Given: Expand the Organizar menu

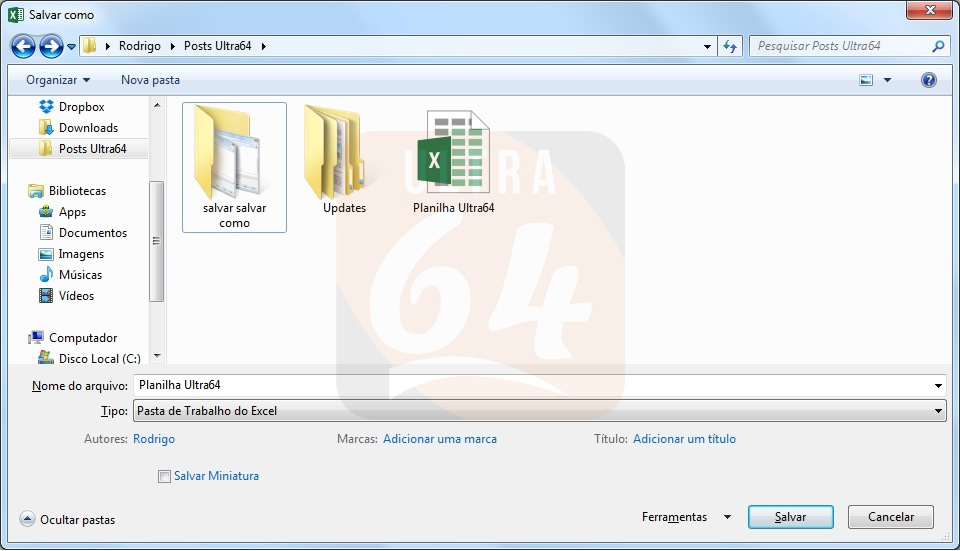Looking at the screenshot, I should [x=57, y=80].
